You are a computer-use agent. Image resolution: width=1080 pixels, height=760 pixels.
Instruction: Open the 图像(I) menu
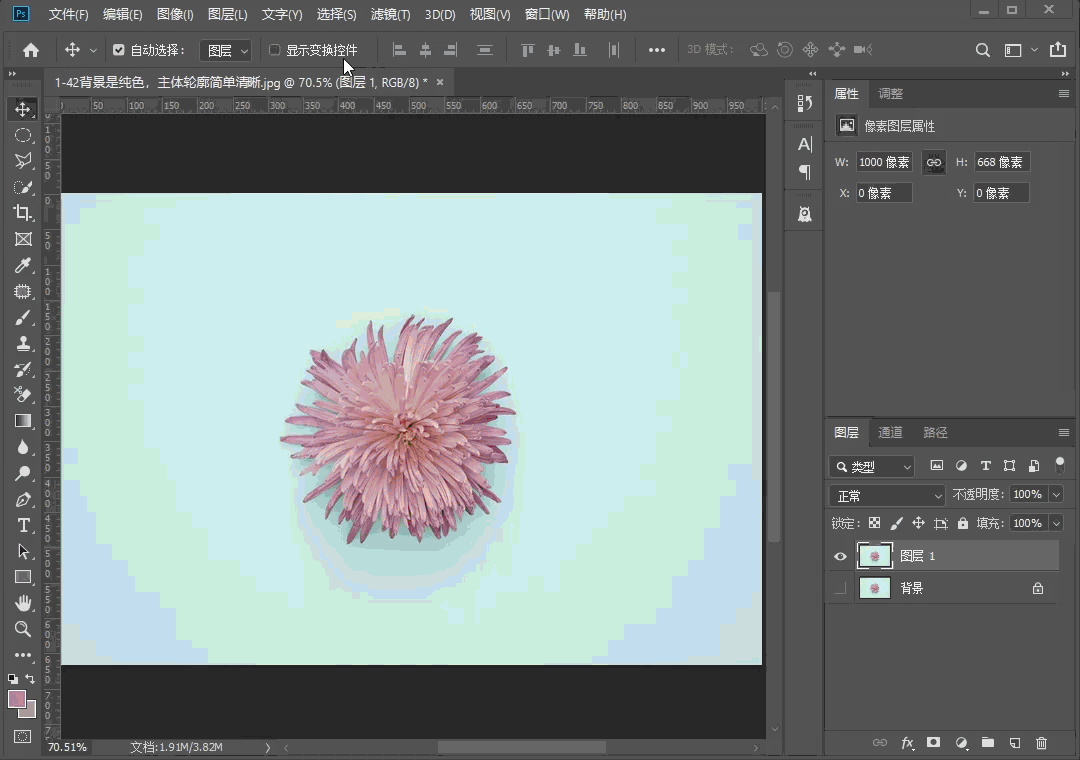coord(175,14)
